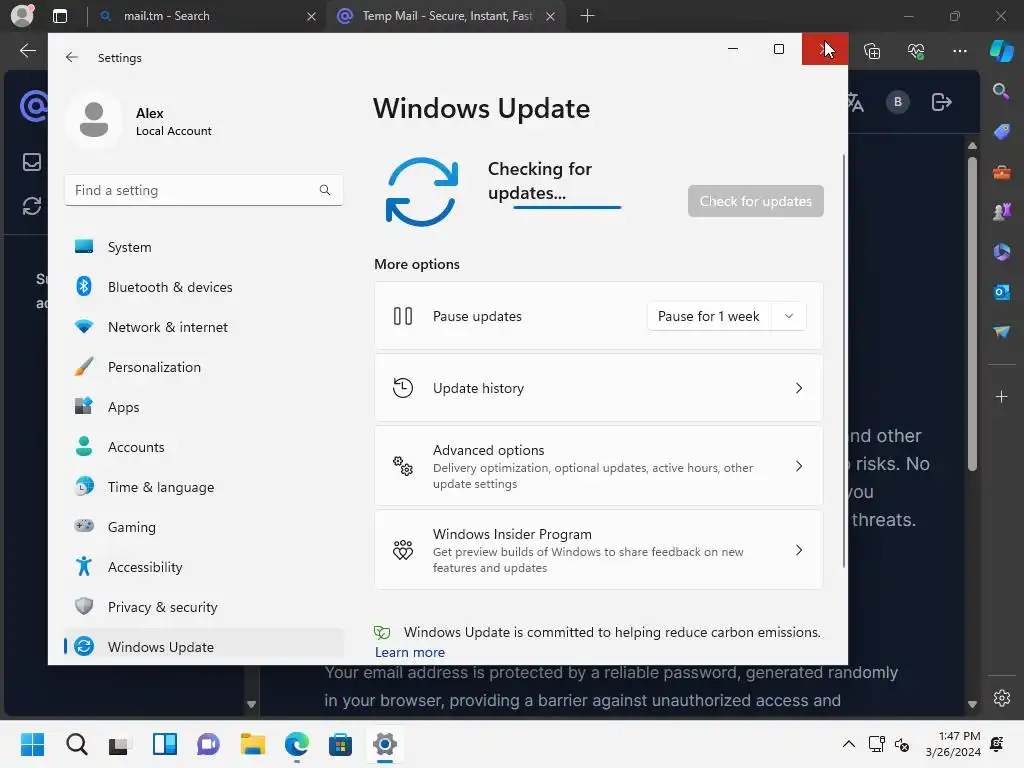Click the Pause for 1 week button

[x=709, y=316]
